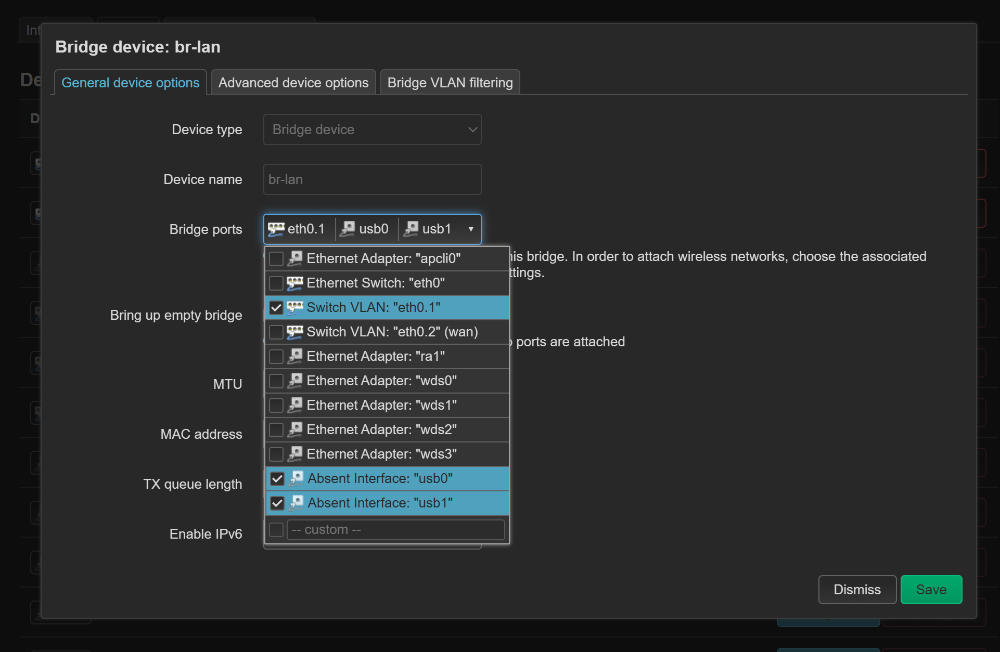Click the Dismiss button
Screen dimensions: 1000x652
[857, 590]
